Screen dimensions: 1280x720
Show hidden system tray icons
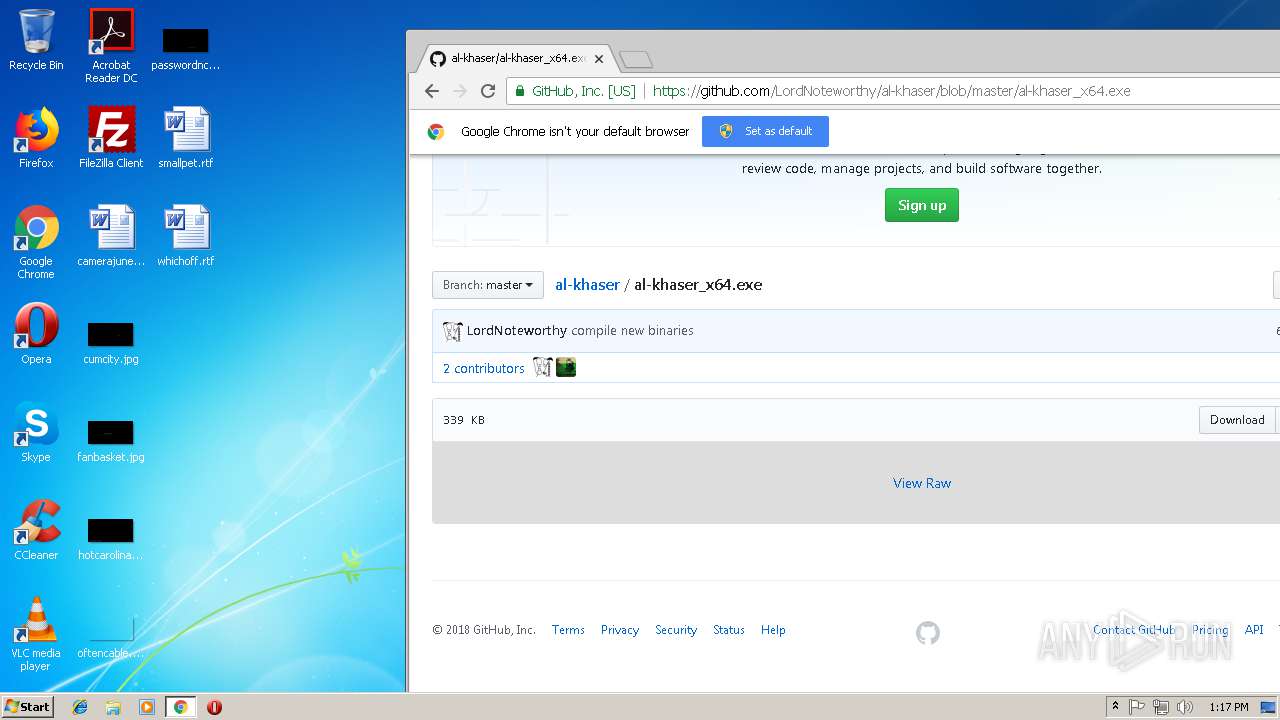[x=1115, y=707]
